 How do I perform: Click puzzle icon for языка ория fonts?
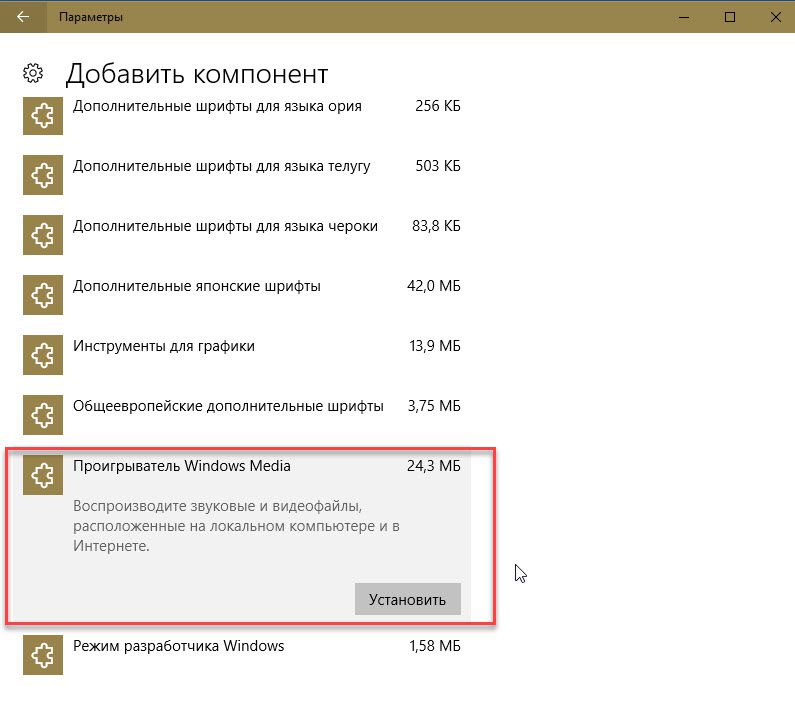pos(42,115)
